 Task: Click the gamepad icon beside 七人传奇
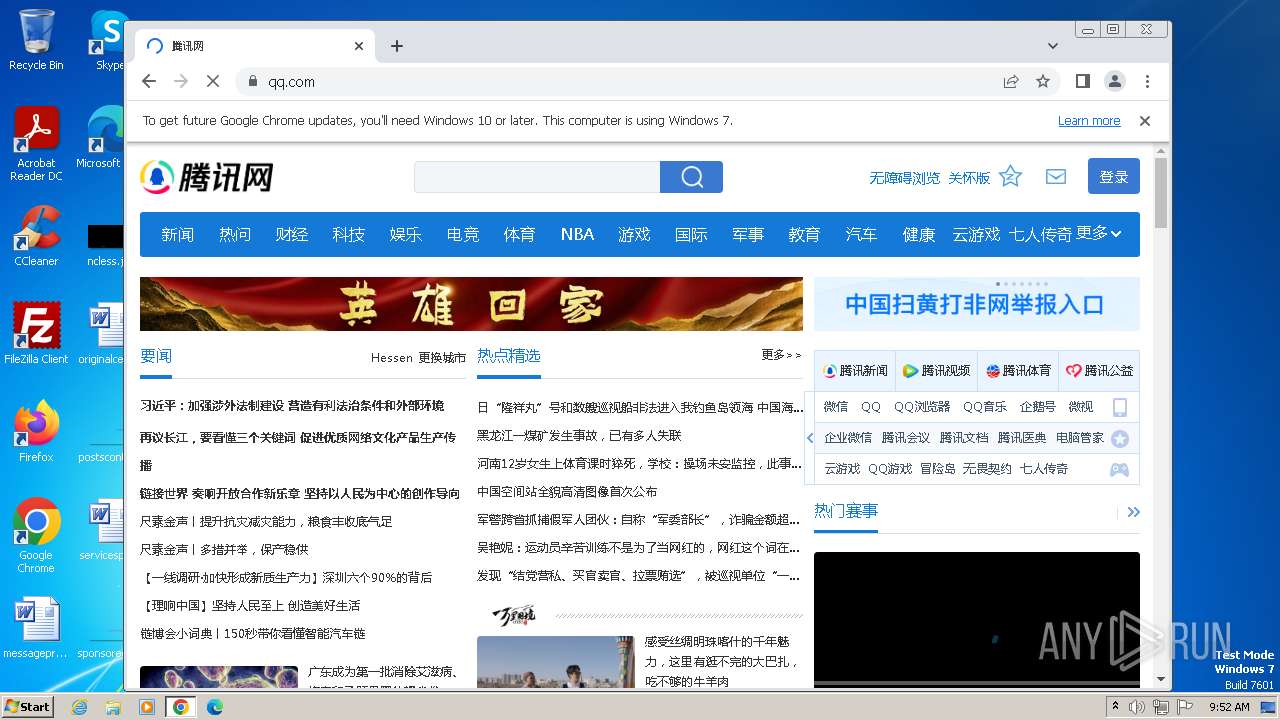(1120, 469)
